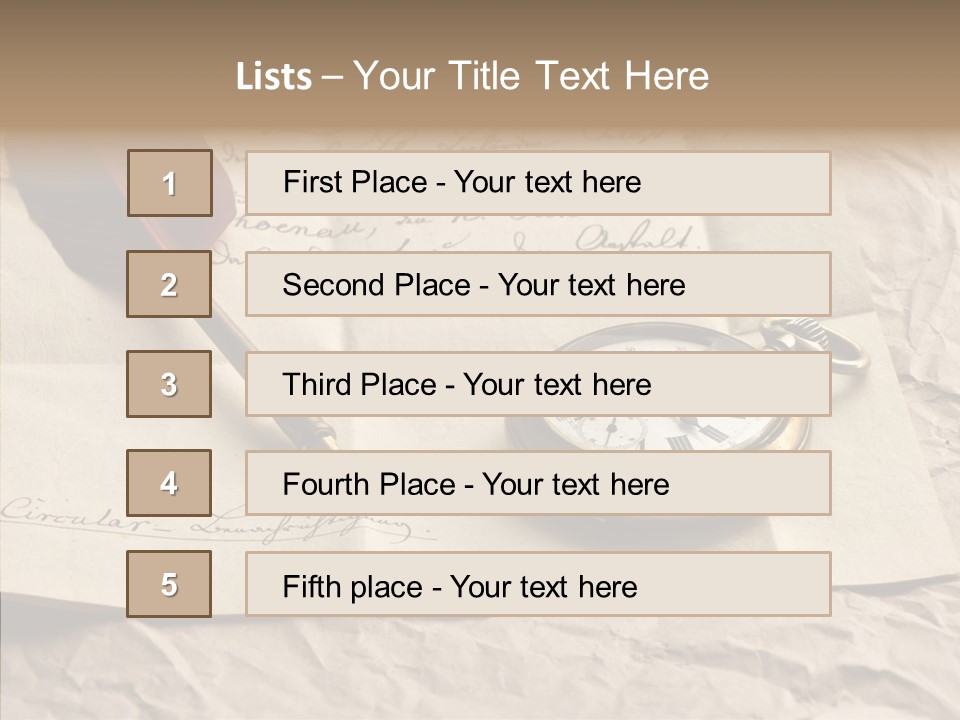Viewport: 960px width, 720px height.
Task: Click the words Fifth place
Action: [353, 587]
